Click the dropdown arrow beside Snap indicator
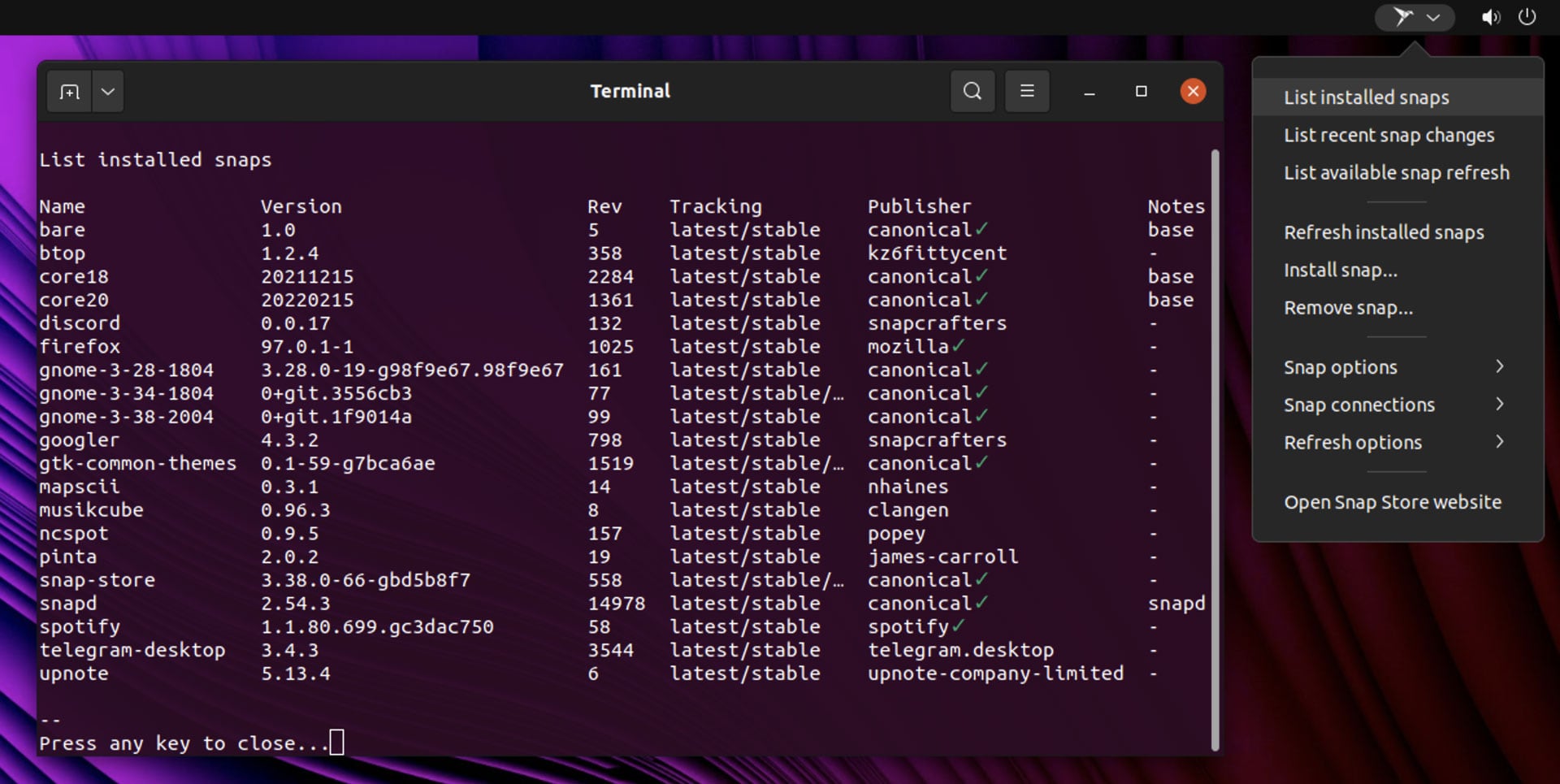 [x=1433, y=17]
